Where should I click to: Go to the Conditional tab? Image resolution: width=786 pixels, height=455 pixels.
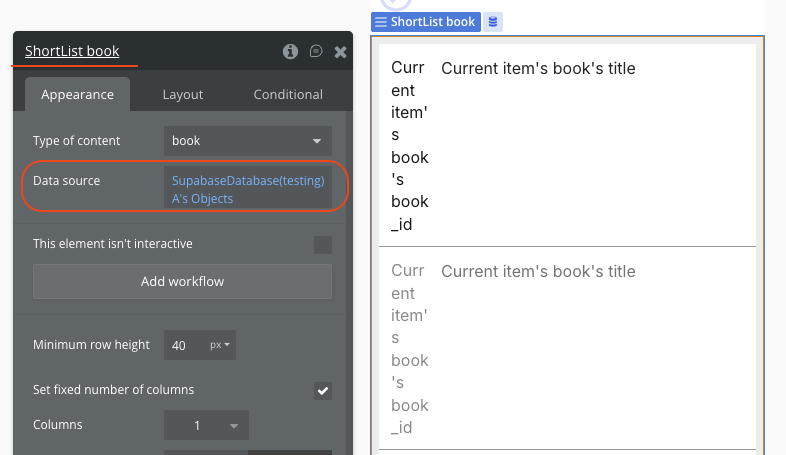point(288,94)
